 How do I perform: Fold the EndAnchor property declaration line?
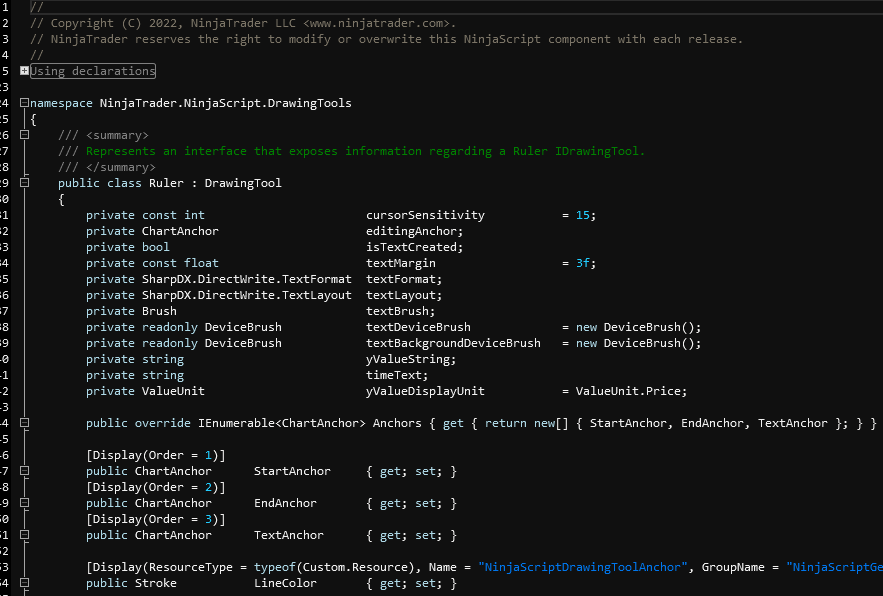(24, 503)
